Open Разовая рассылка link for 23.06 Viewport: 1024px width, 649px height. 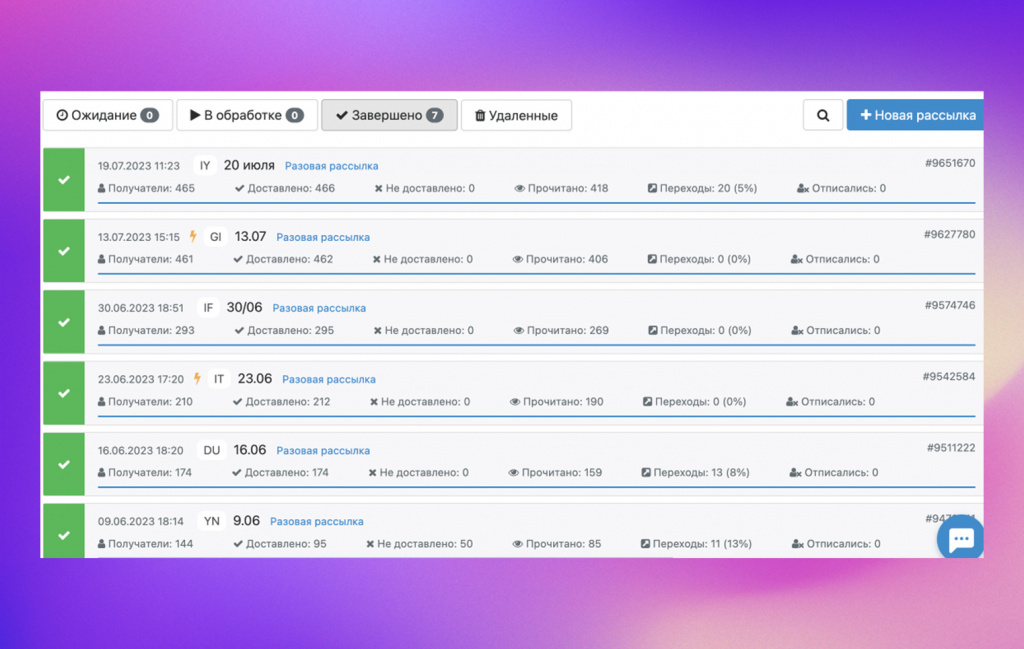coord(328,379)
